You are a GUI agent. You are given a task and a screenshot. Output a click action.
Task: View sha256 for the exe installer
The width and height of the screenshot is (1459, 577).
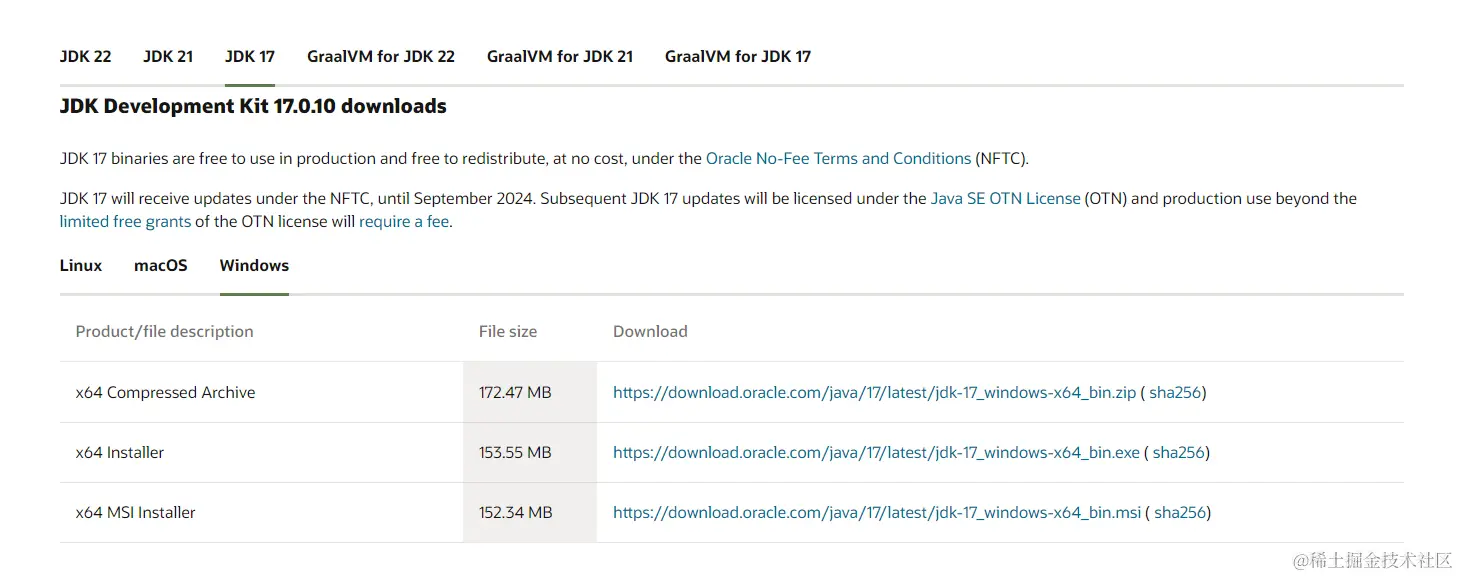(x=1179, y=452)
